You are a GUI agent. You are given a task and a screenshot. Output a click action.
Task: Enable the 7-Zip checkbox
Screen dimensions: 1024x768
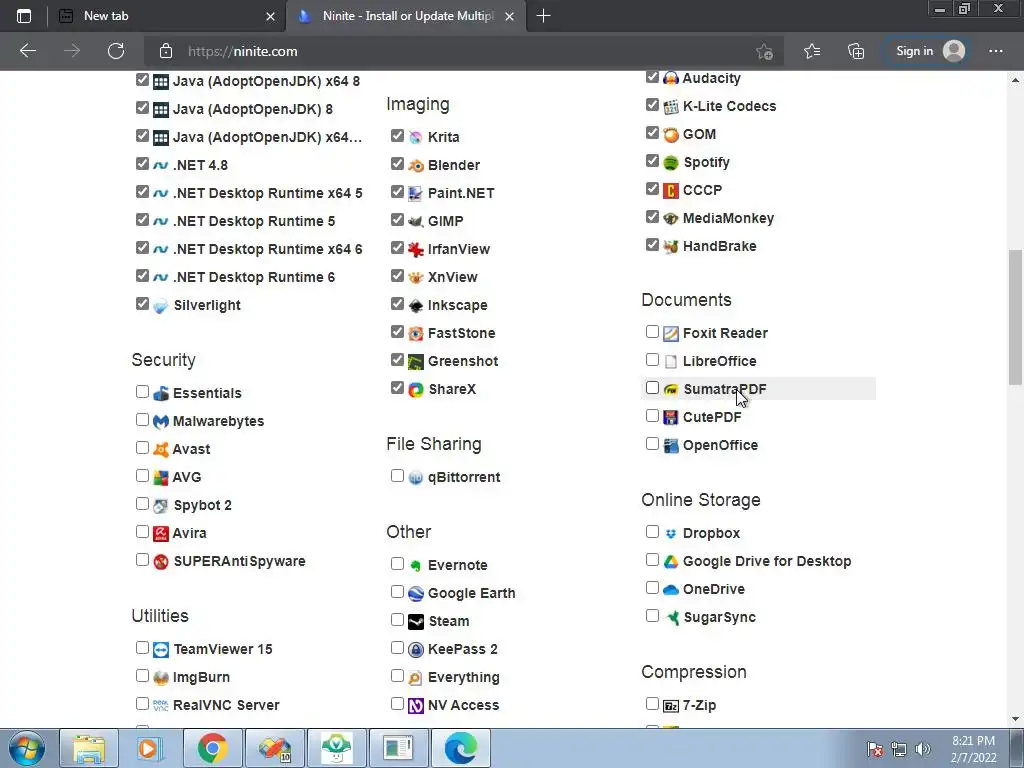click(x=652, y=704)
